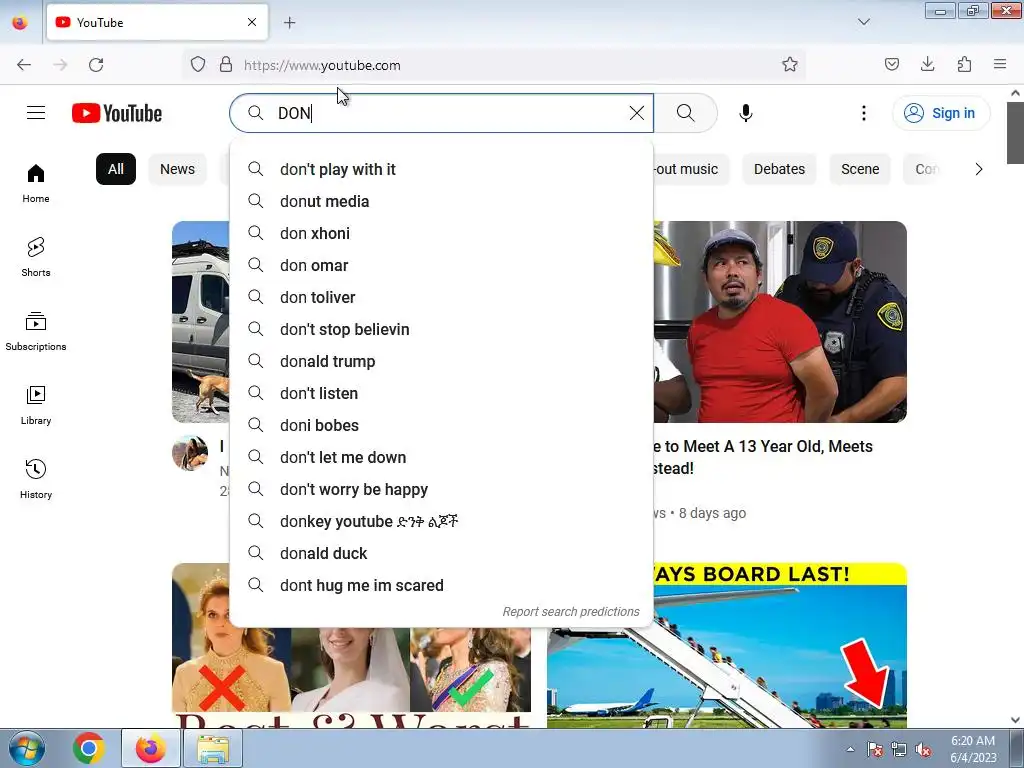View site info via padlock icon
Image resolution: width=1024 pixels, height=768 pixels.
(x=226, y=65)
